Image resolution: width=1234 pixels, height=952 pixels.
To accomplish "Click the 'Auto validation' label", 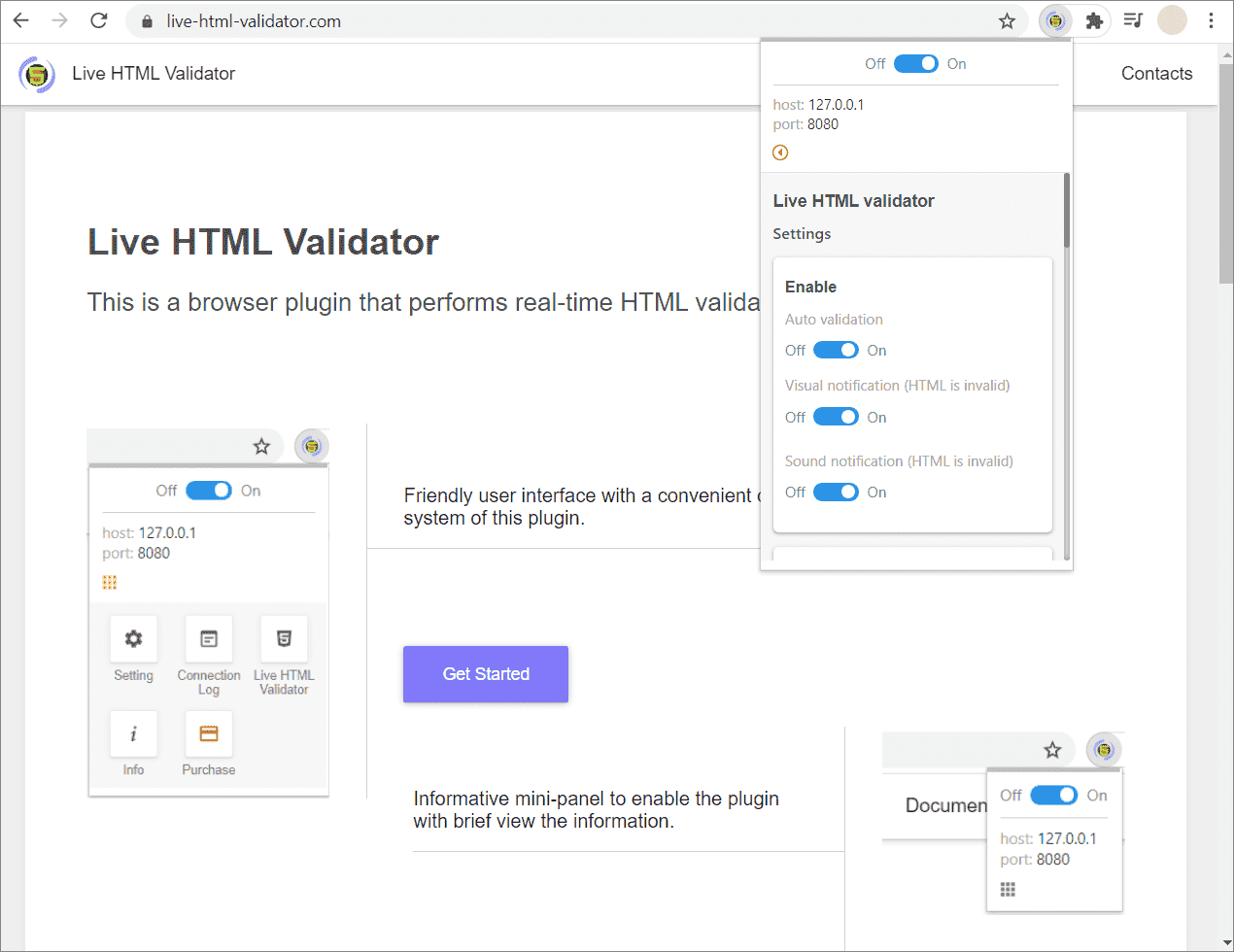I will (x=834, y=320).
